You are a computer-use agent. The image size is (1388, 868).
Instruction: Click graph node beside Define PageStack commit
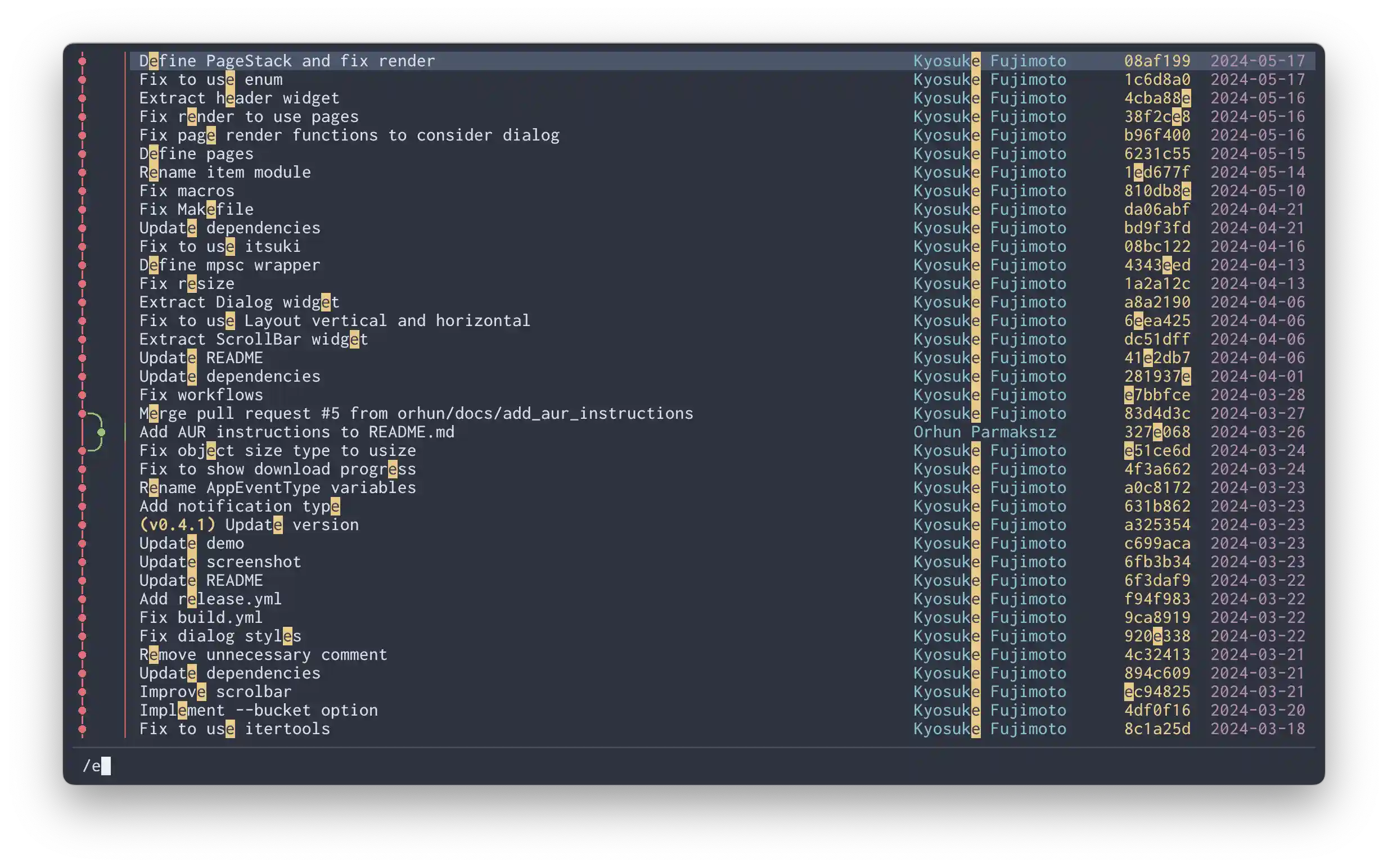tap(82, 61)
